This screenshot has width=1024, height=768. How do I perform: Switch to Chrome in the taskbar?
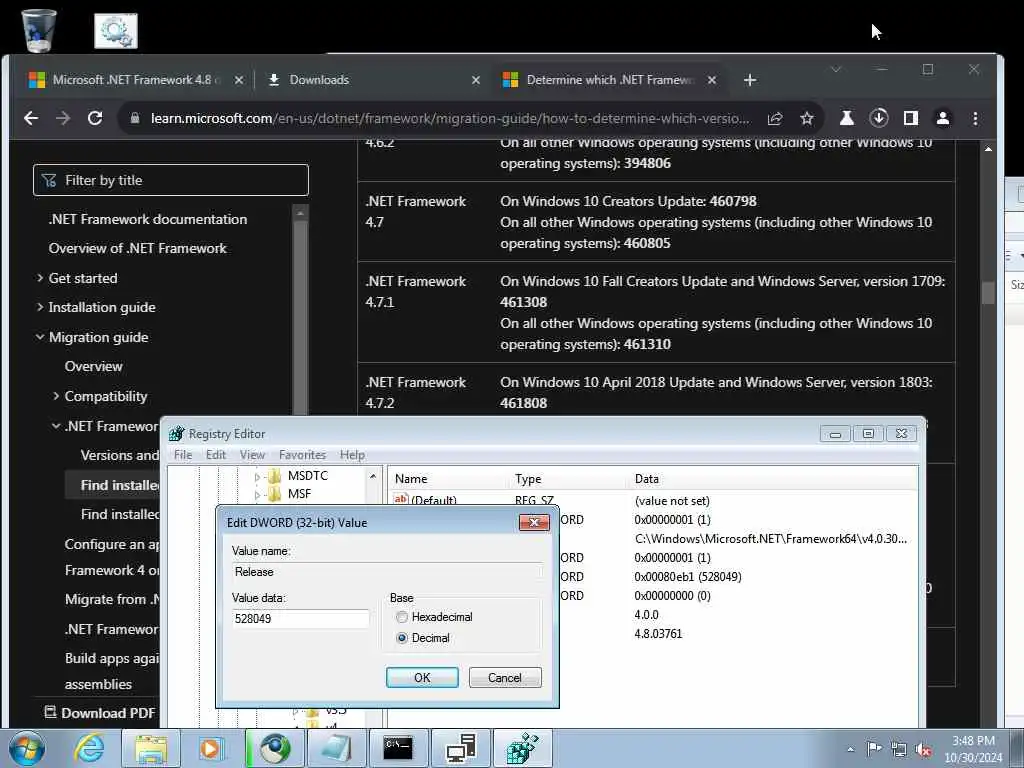[276, 748]
